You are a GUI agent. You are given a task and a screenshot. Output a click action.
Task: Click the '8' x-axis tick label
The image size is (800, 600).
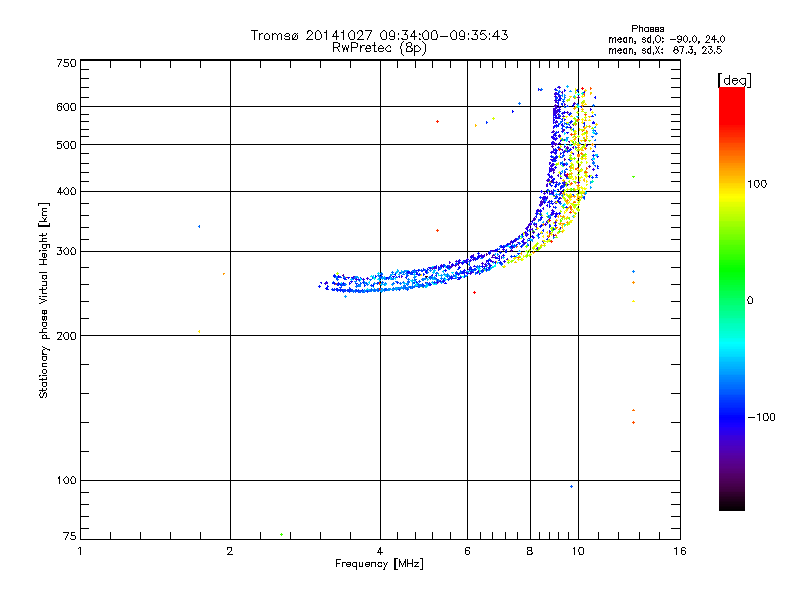click(530, 551)
